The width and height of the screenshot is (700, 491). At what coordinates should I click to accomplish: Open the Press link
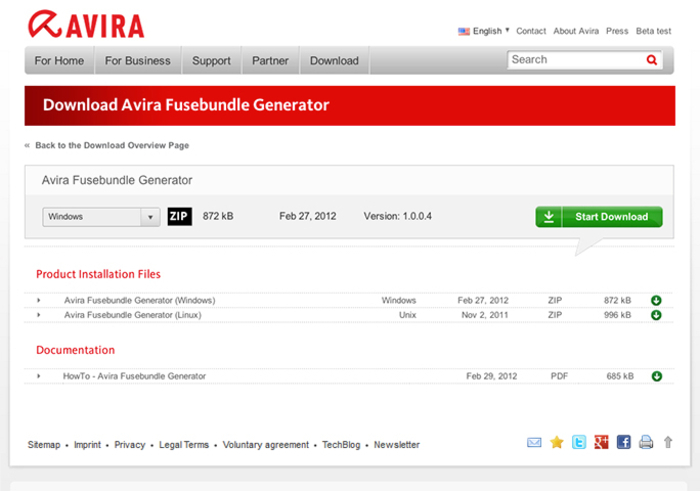[617, 31]
